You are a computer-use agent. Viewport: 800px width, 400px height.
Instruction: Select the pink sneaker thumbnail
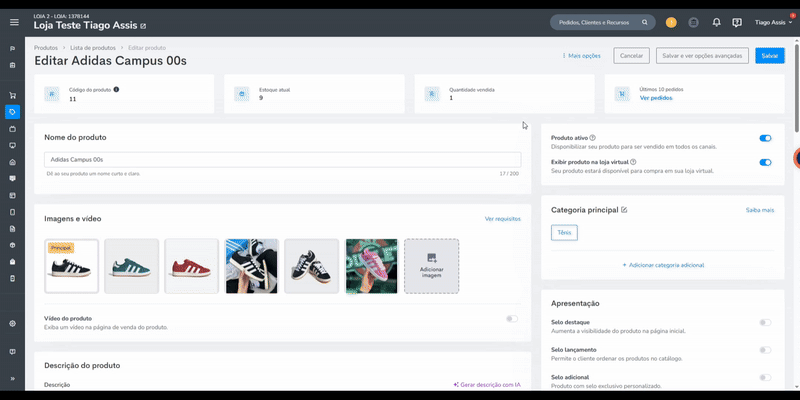click(371, 266)
